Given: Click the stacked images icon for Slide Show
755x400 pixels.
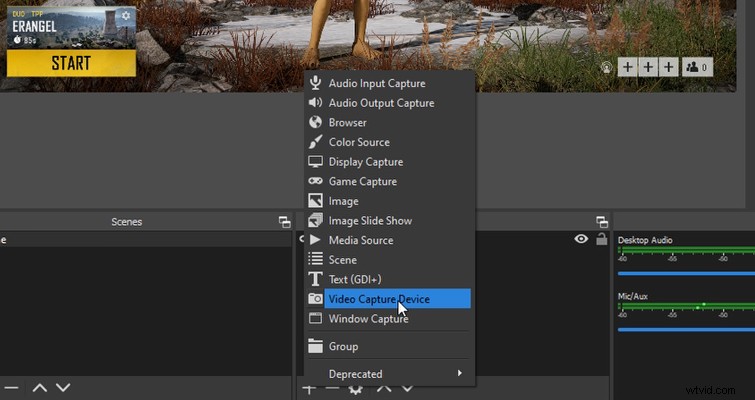Looking at the screenshot, I should click(315, 220).
